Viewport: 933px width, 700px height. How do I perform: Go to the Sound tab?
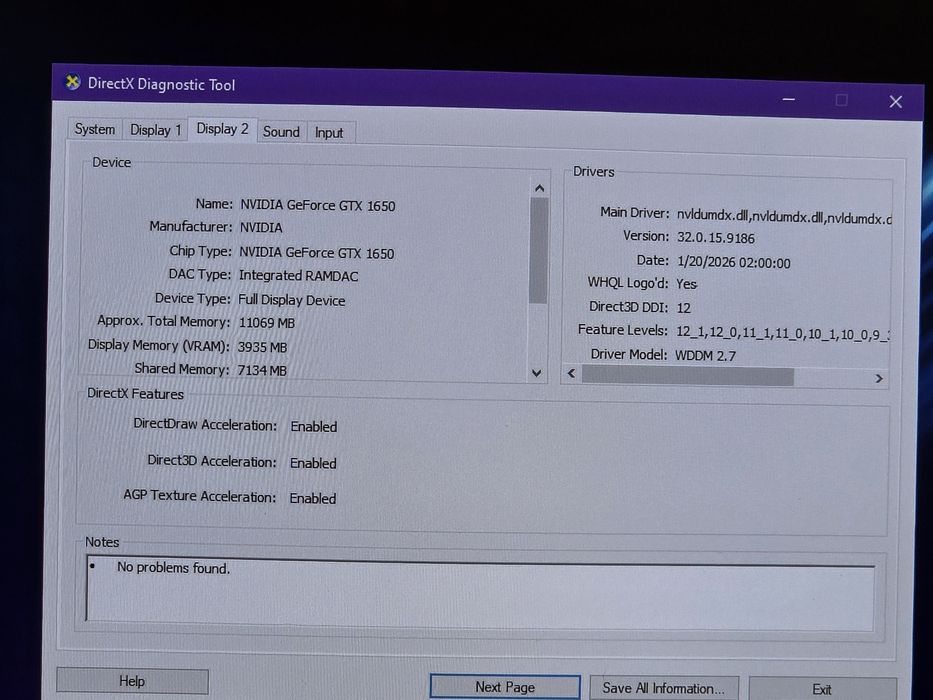tap(281, 132)
